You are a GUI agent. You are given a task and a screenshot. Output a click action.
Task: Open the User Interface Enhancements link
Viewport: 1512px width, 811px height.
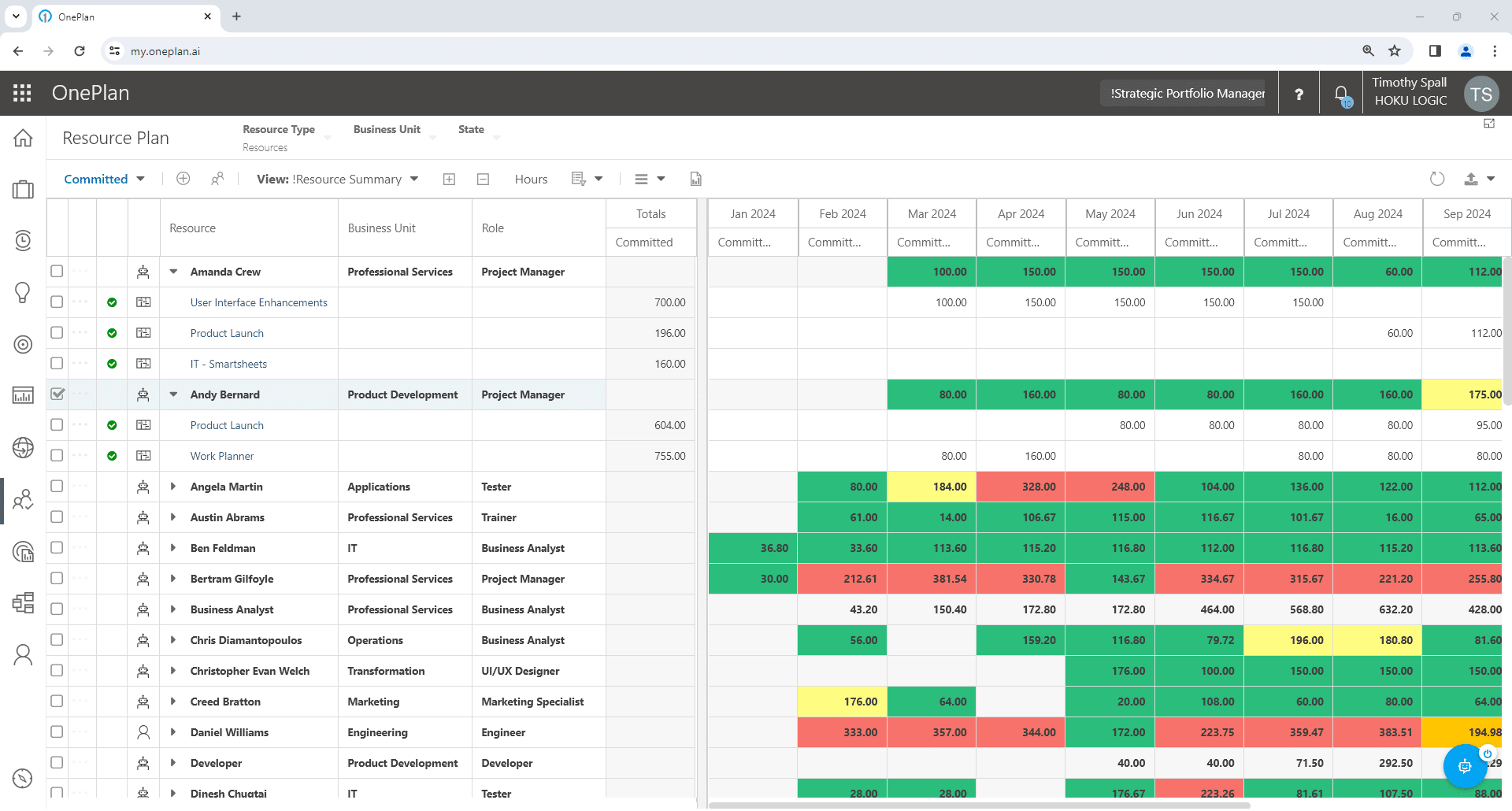click(258, 302)
